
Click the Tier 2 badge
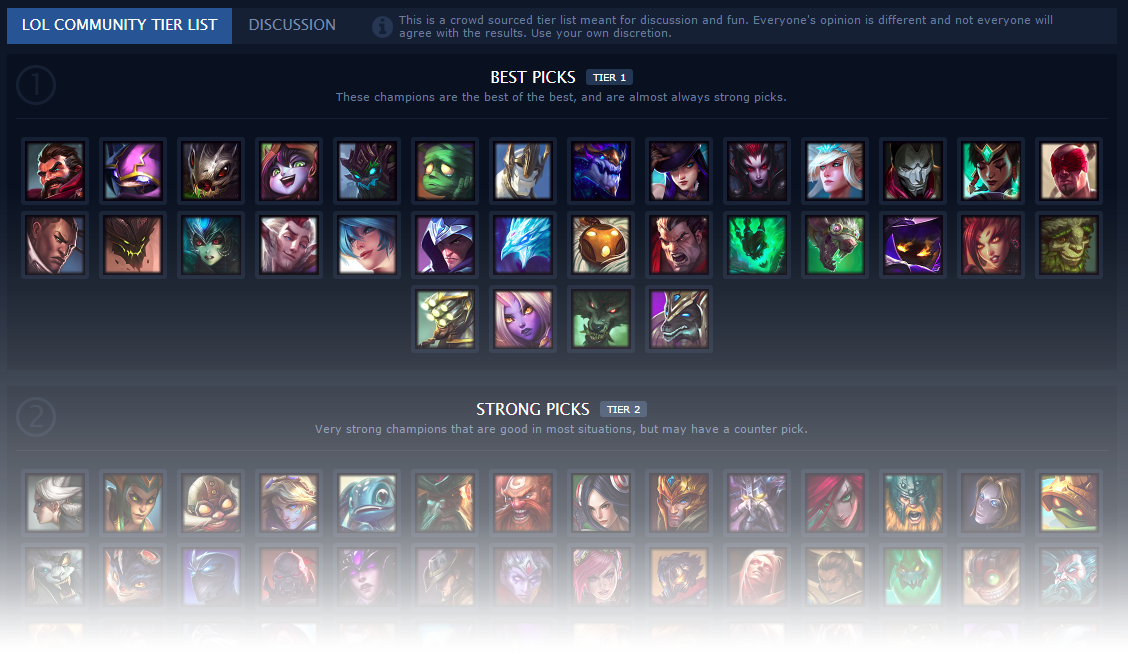(623, 409)
